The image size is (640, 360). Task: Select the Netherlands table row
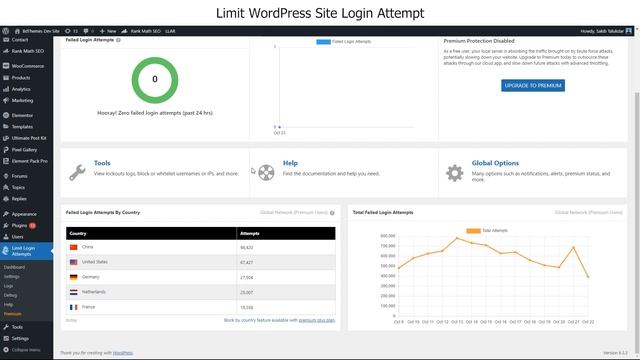tap(201, 292)
